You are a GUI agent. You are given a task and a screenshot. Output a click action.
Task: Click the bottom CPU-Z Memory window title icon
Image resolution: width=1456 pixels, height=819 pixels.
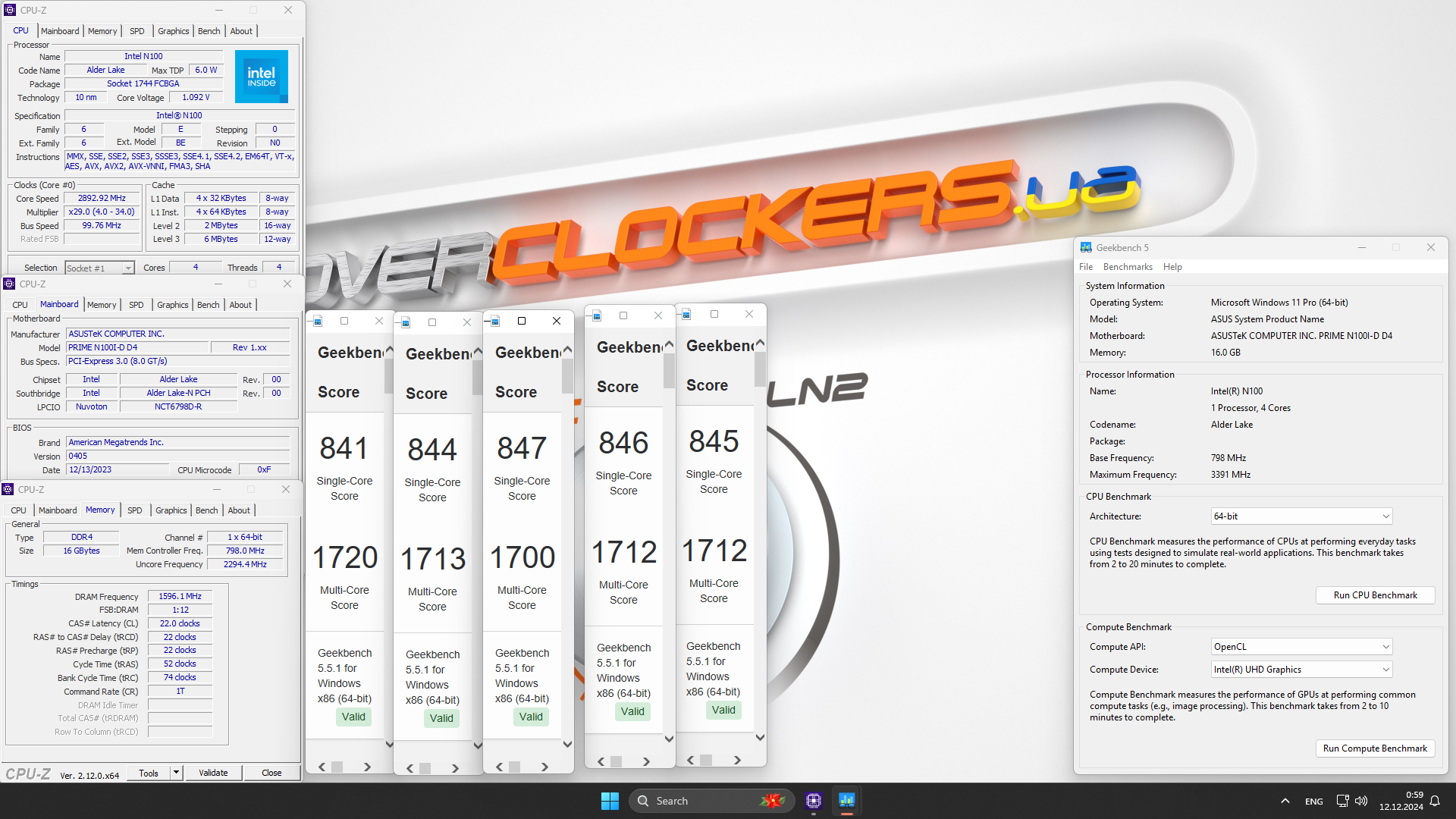tap(8, 489)
